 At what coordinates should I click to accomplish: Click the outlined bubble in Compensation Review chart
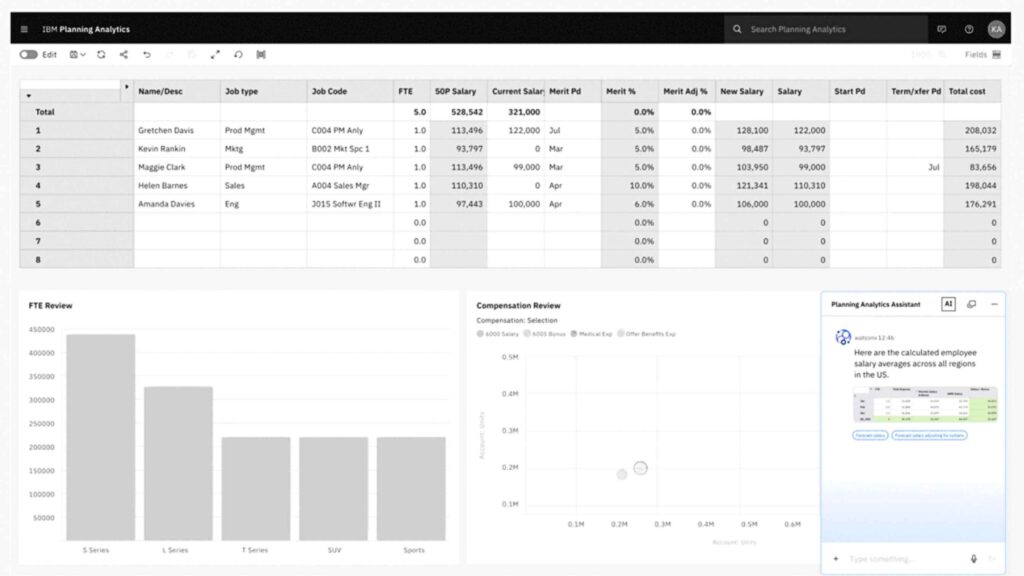(641, 468)
